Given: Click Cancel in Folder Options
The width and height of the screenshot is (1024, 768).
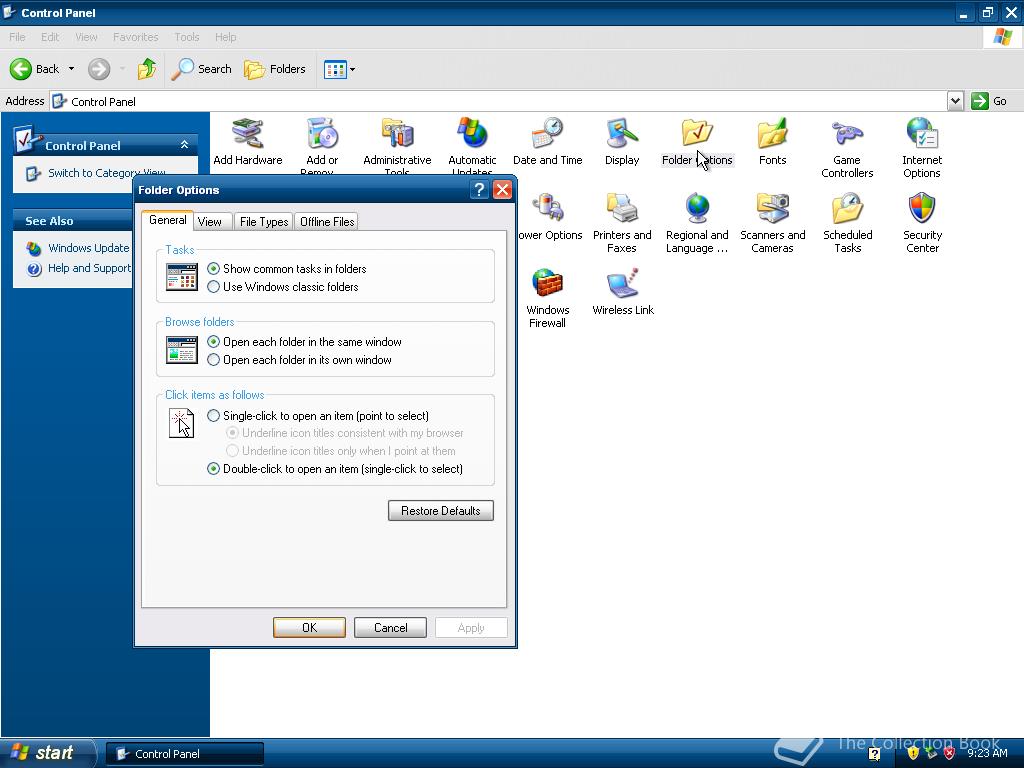Looking at the screenshot, I should pos(391,628).
